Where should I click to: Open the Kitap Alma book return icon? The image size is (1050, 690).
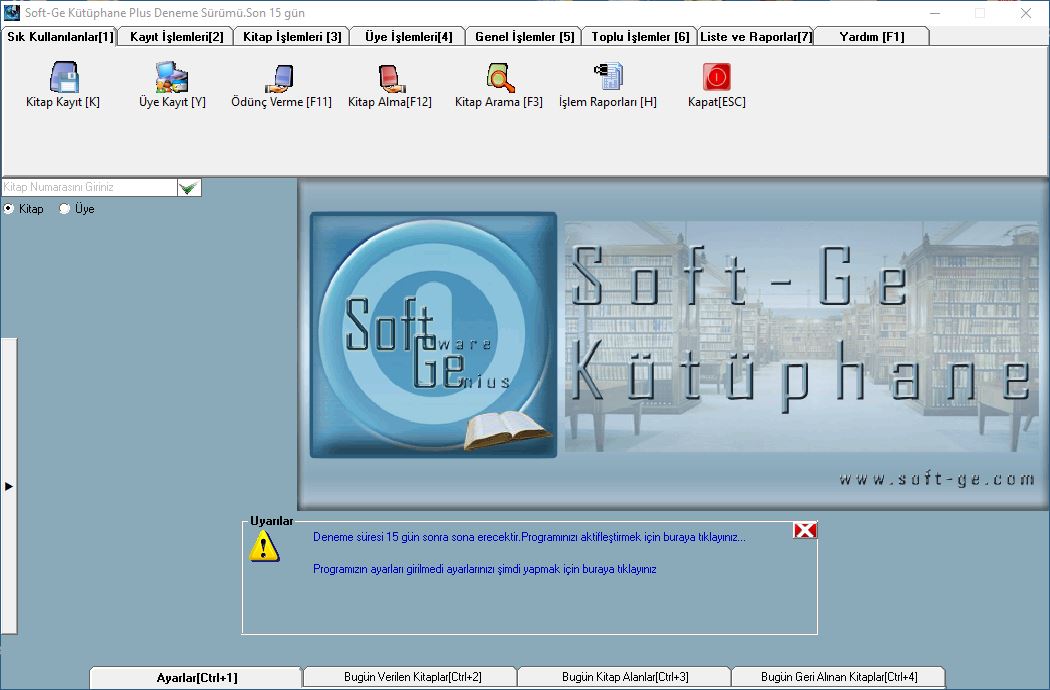click(390, 77)
